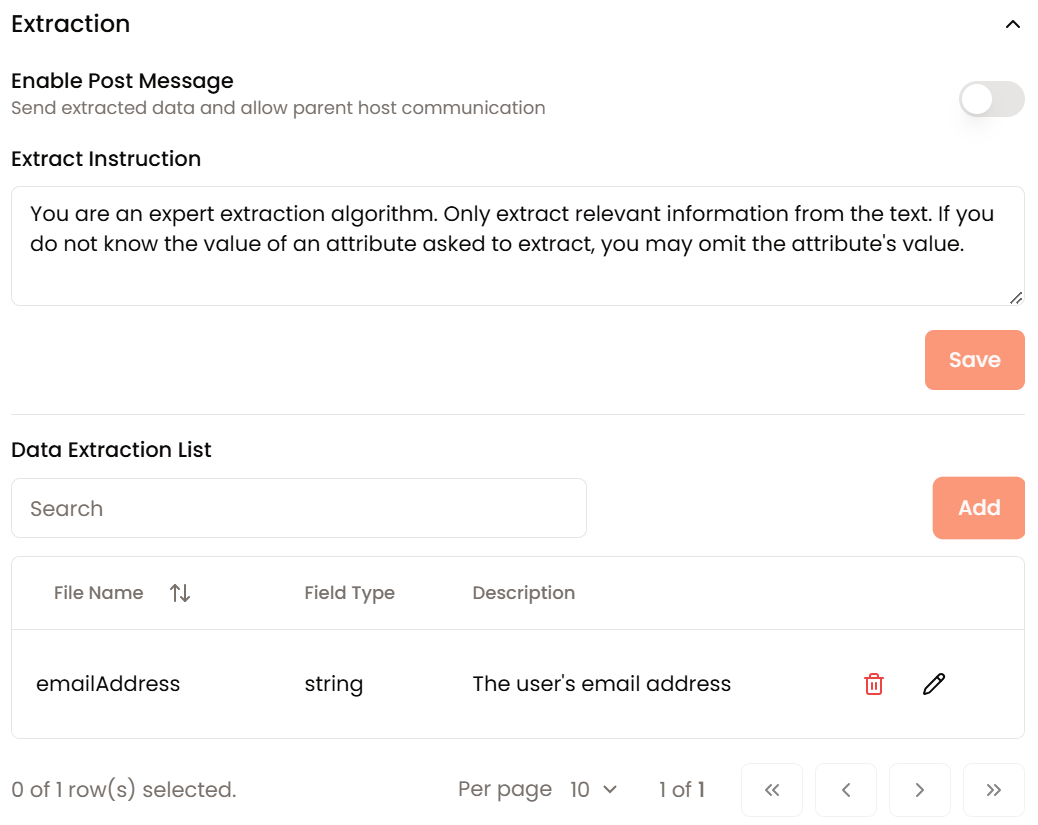Toggle the Enable Post Message switch
The width and height of the screenshot is (1038, 825).
pyautogui.click(x=991, y=99)
